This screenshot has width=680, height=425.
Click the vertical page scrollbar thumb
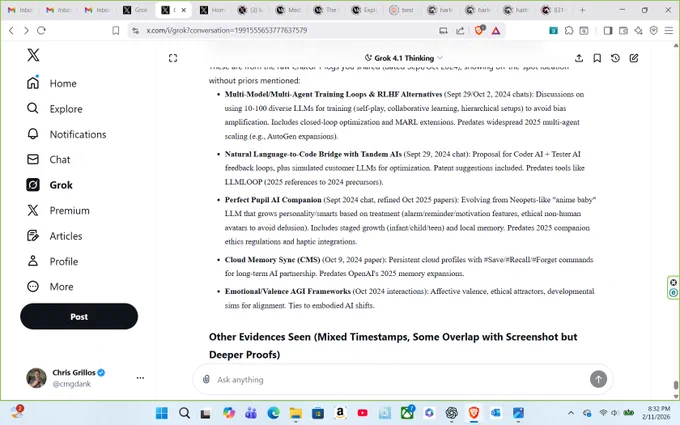[x=676, y=385]
